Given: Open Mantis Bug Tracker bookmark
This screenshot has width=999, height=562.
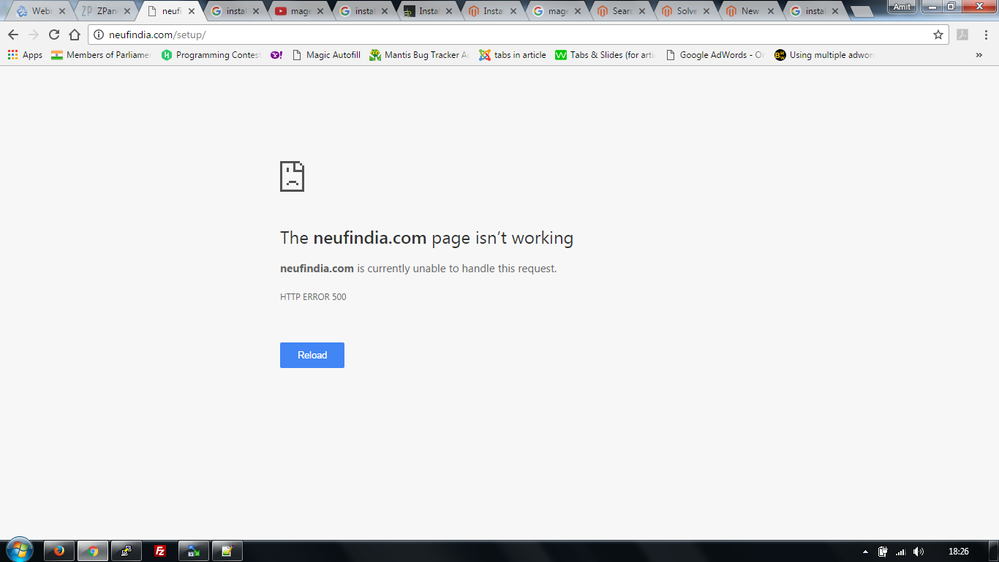Looking at the screenshot, I should (419, 55).
